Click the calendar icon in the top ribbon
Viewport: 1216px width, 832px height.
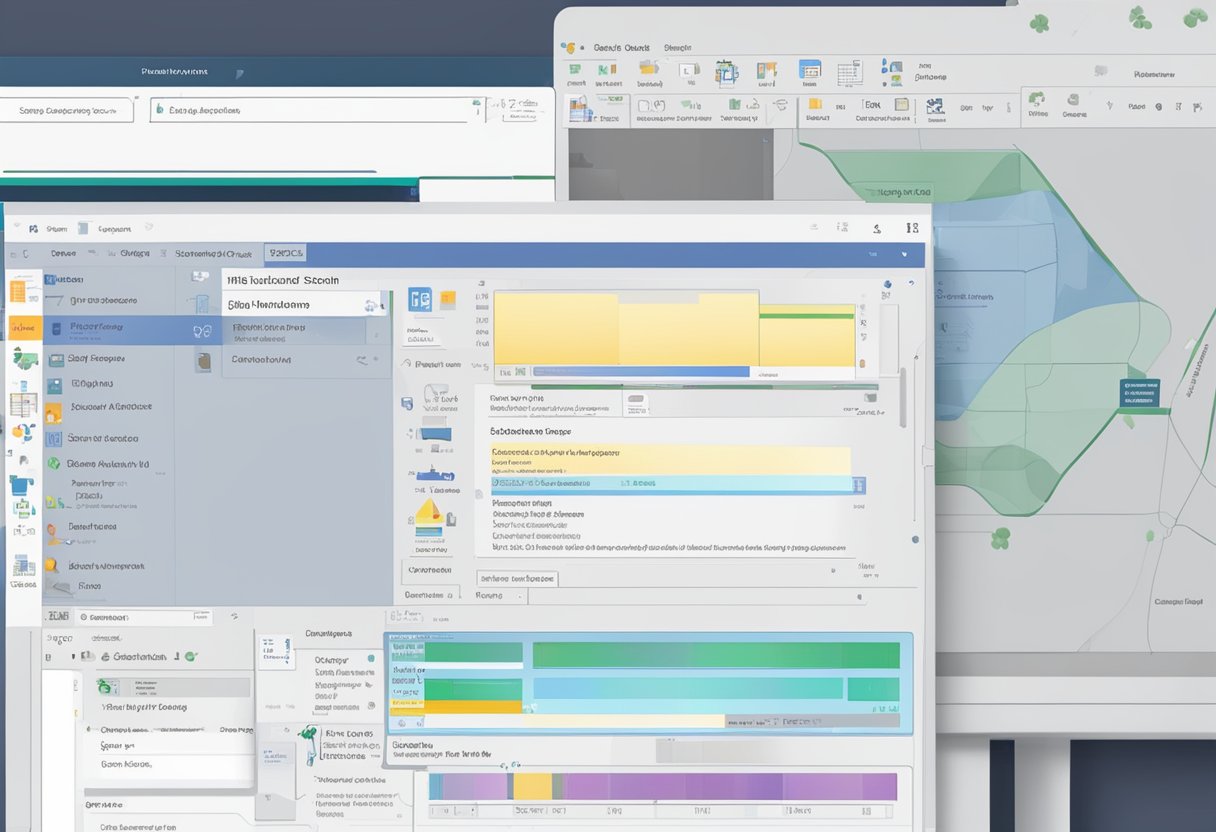point(809,70)
